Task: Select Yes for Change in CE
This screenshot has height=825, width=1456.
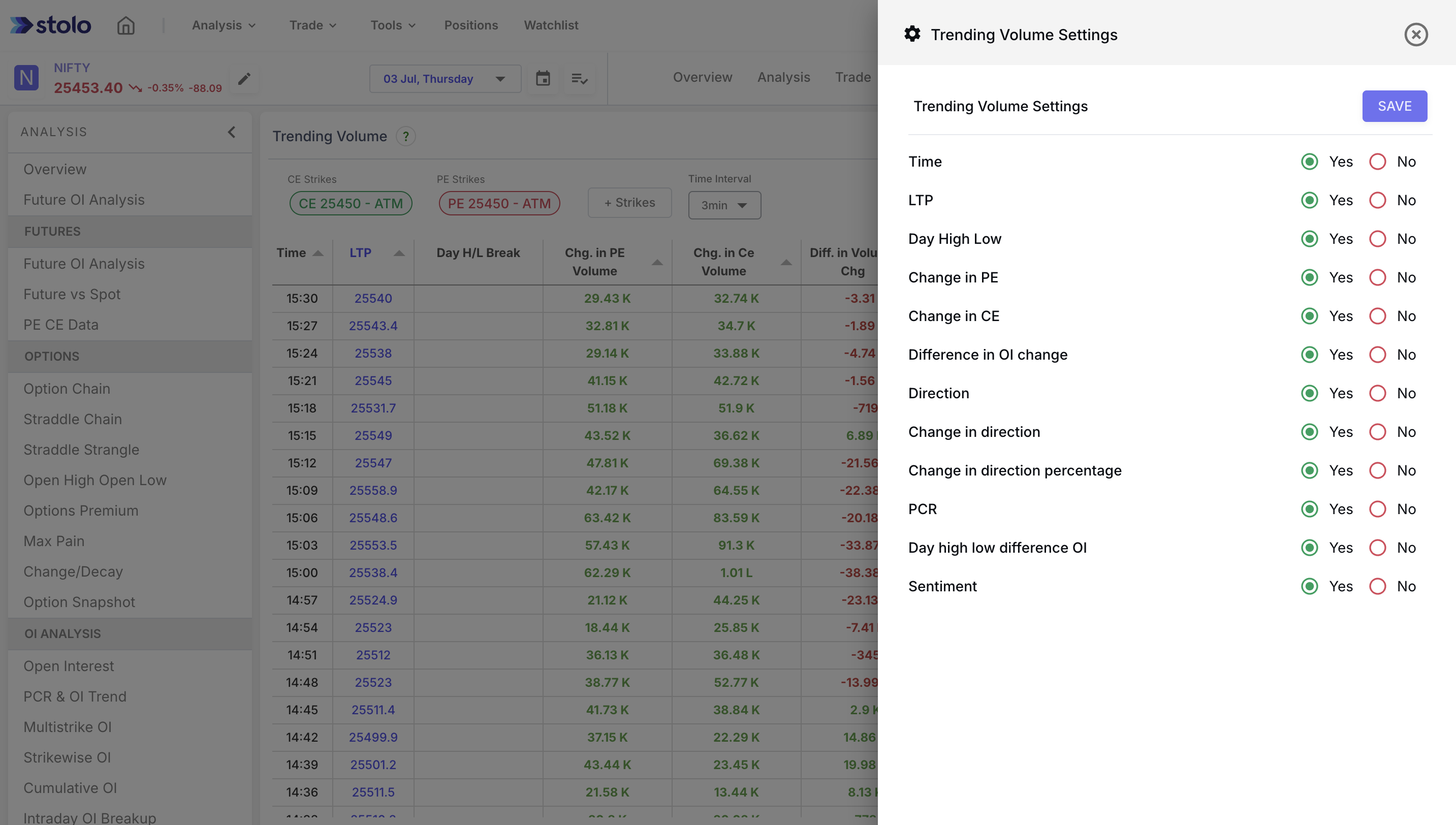Action: pos(1309,316)
